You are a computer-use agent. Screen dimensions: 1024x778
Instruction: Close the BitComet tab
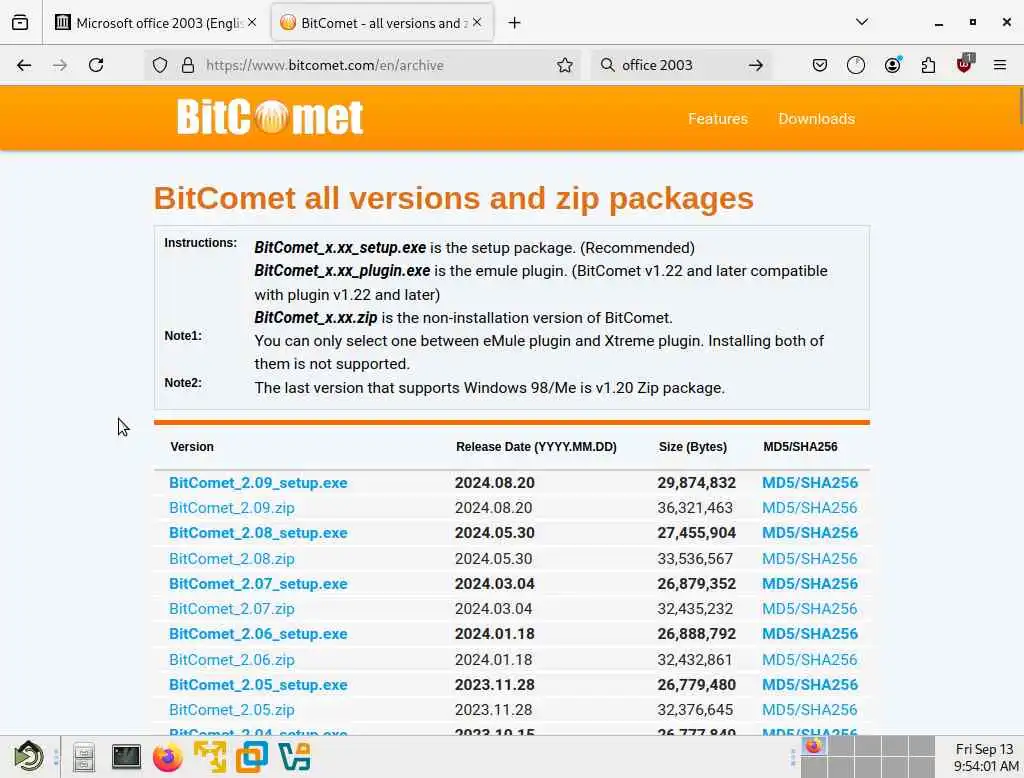click(x=477, y=23)
